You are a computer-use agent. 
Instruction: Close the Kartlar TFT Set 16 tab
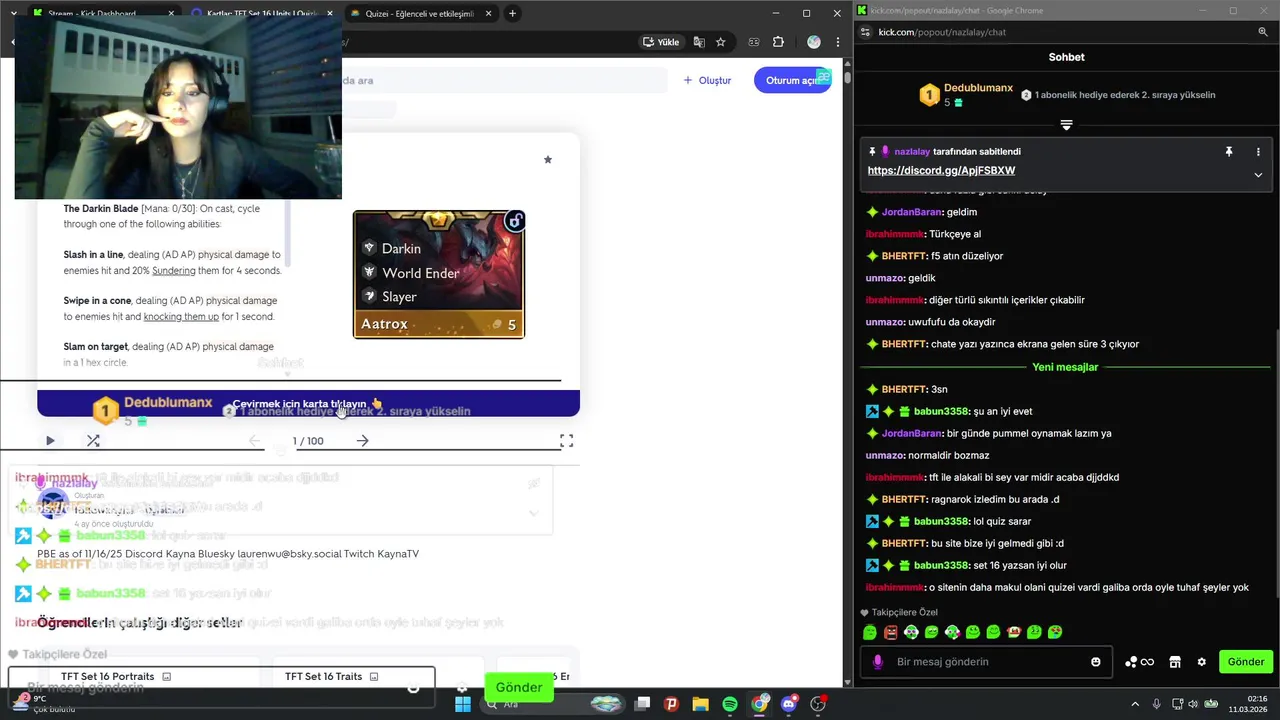(x=329, y=13)
